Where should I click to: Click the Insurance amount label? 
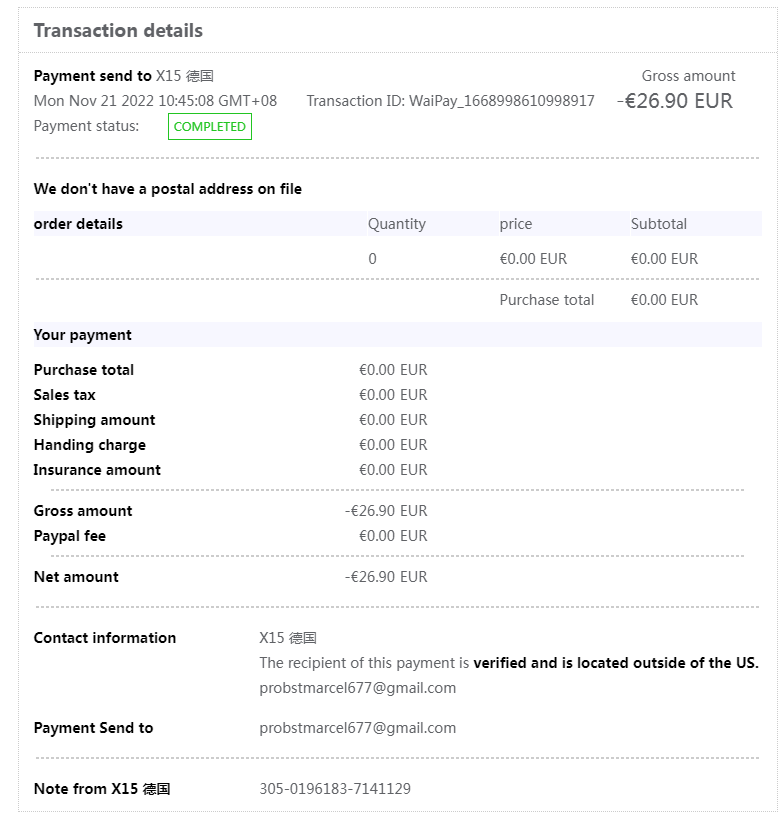pyautogui.click(x=97, y=470)
